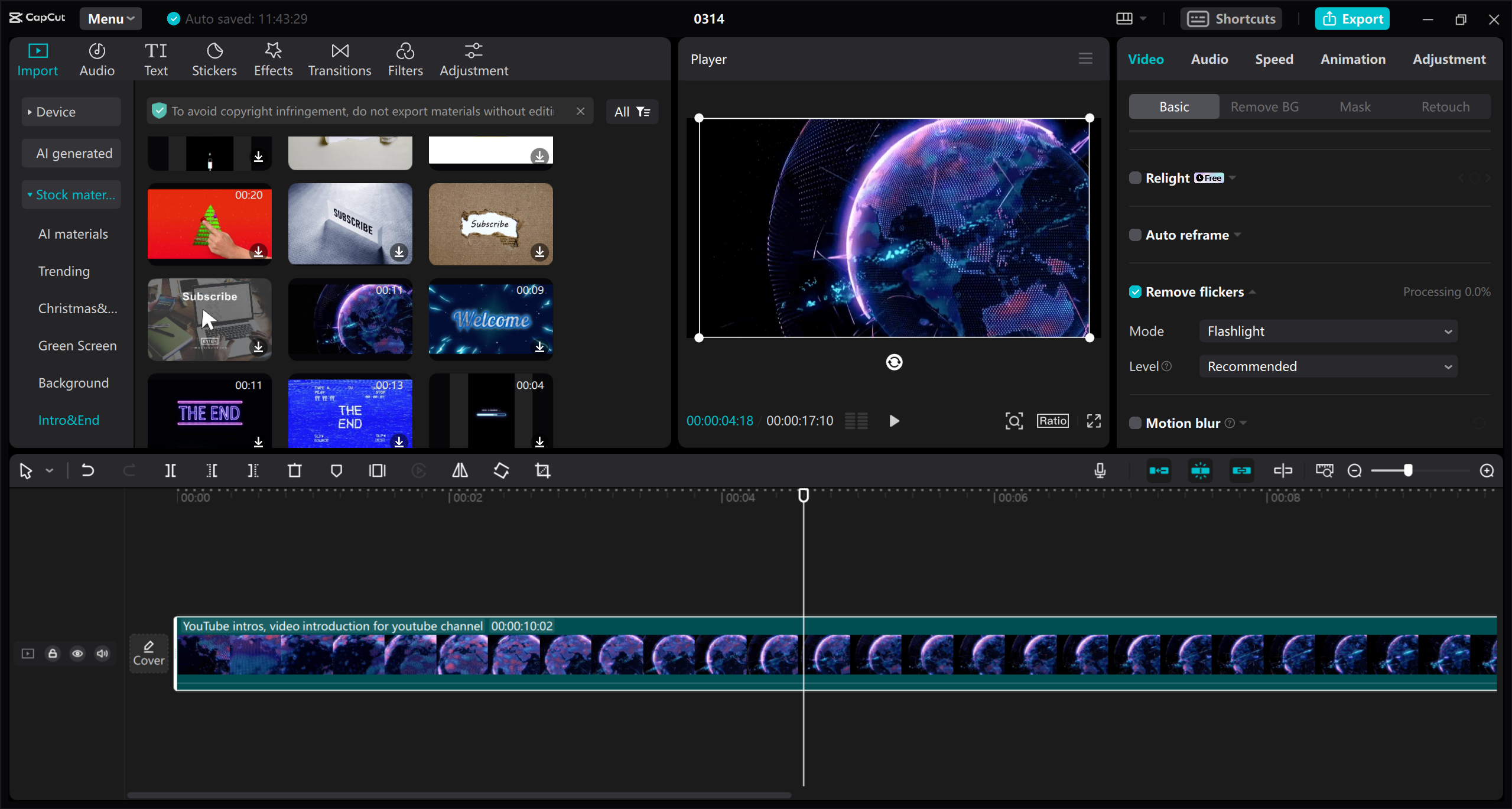Viewport: 1512px width, 809px height.
Task: Select the Welcome stock video thumbnail
Action: 490,319
